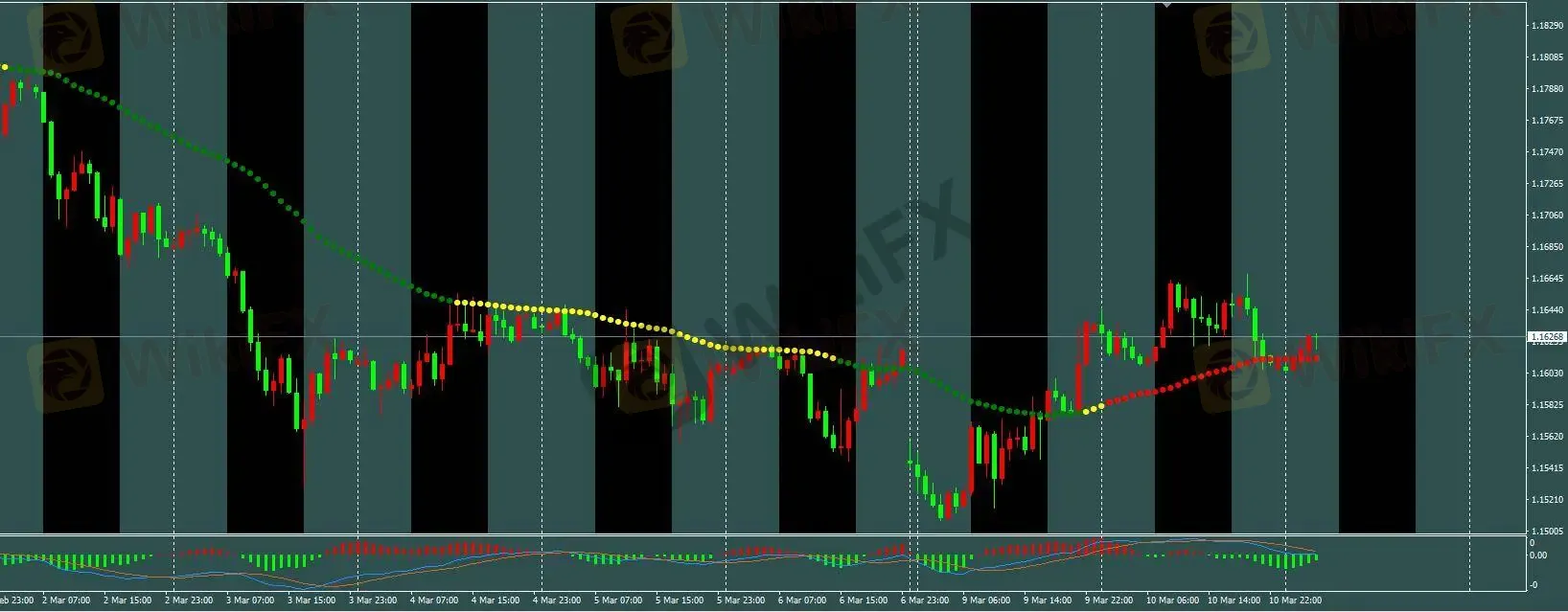The height and width of the screenshot is (612, 1568).
Task: Click the first yellow dot at top-left of moving average
Action: pyautogui.click(x=5, y=67)
